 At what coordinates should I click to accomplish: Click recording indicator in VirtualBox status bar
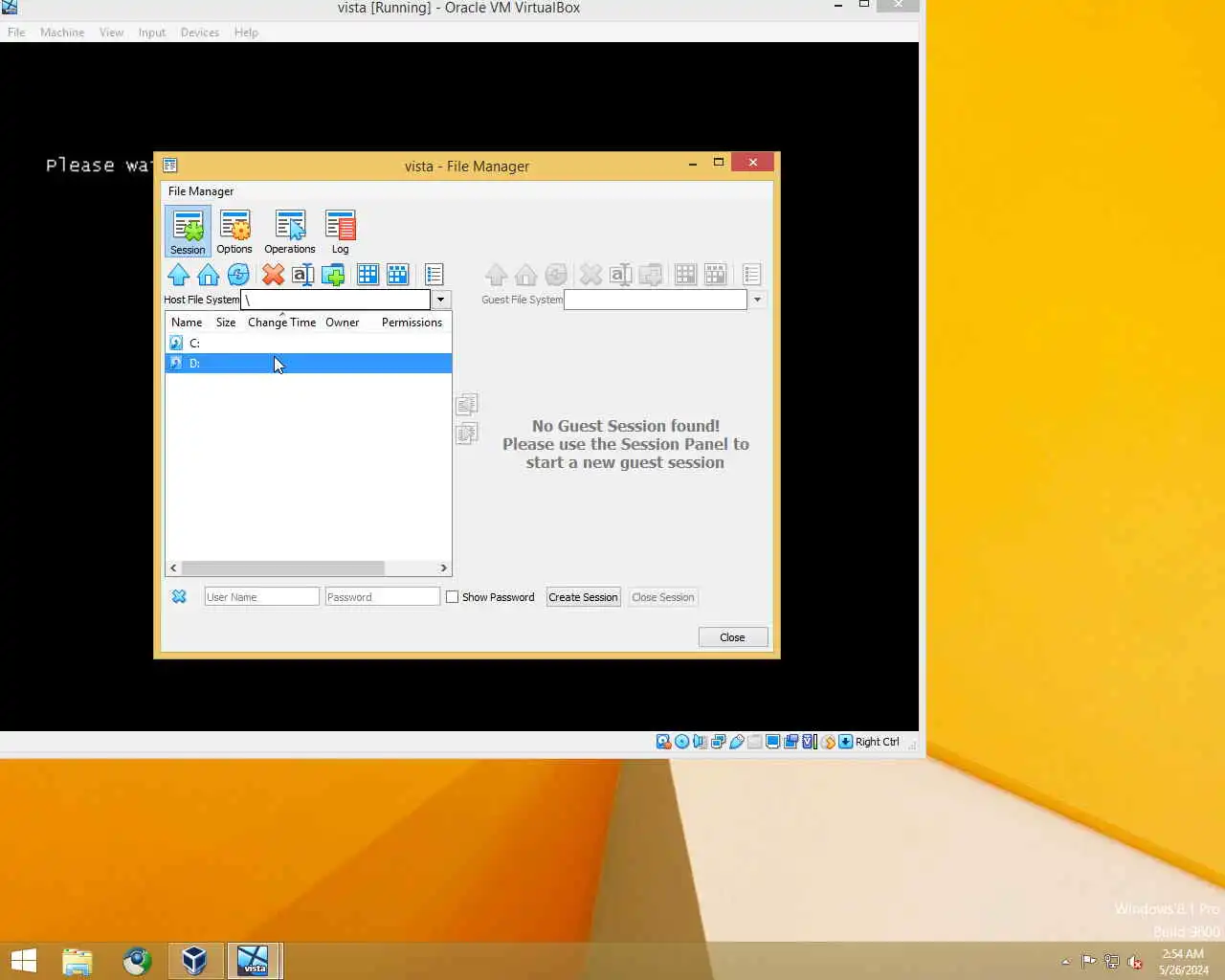point(791,742)
